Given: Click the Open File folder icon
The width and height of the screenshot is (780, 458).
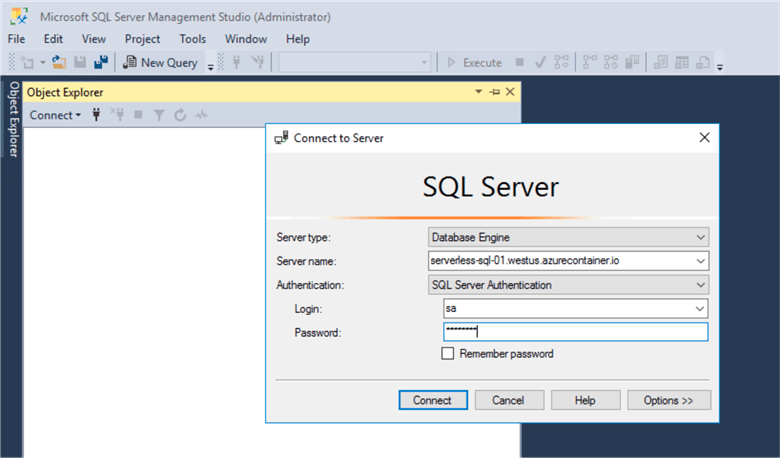Looking at the screenshot, I should 59,62.
